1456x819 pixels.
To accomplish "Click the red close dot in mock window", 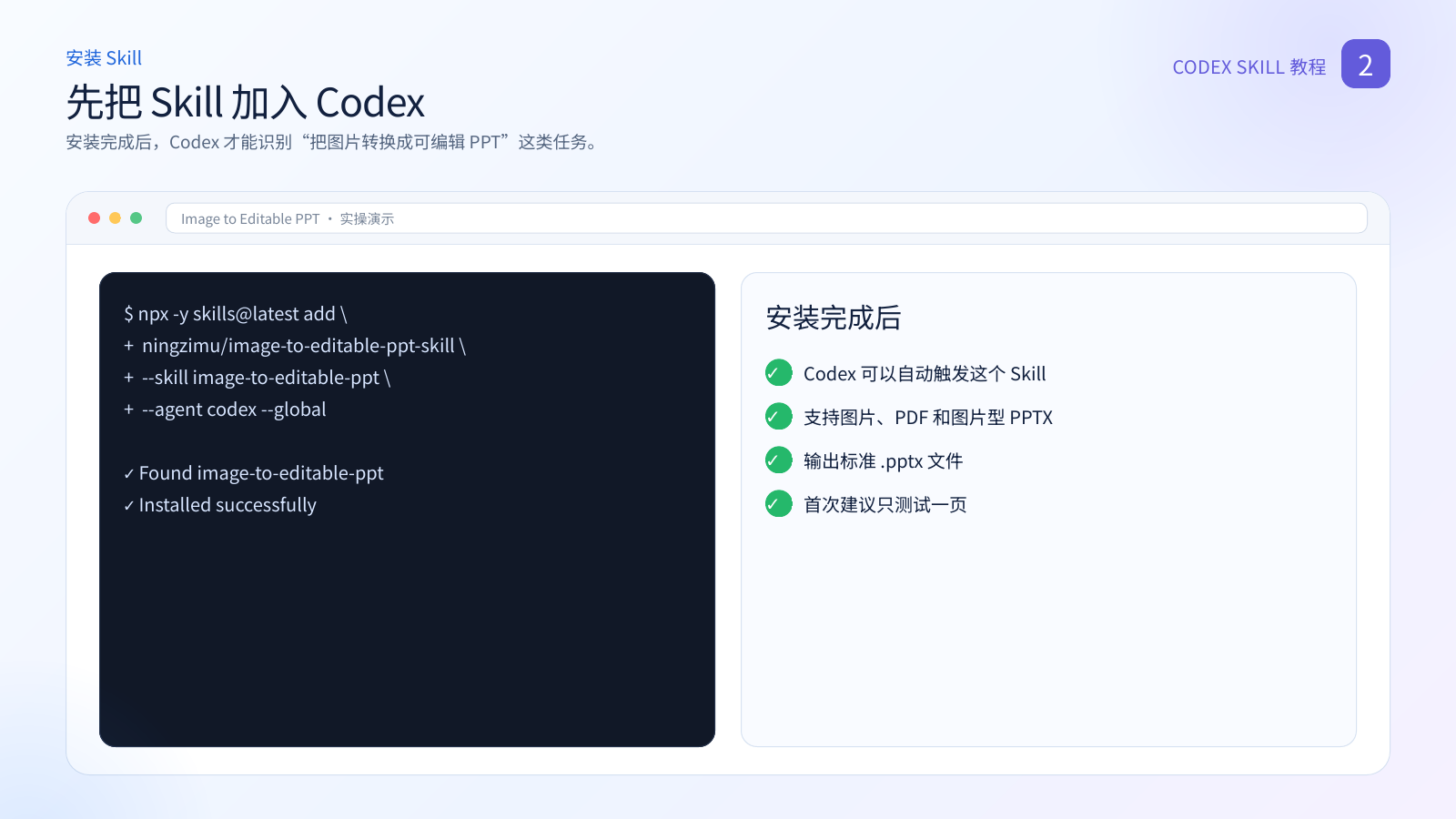I will [x=94, y=218].
